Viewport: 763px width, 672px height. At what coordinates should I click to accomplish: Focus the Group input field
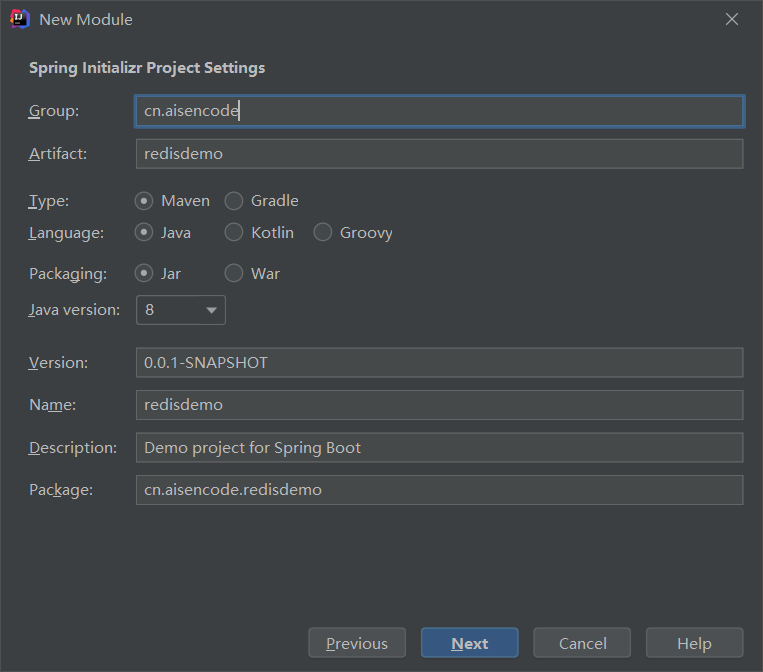439,111
